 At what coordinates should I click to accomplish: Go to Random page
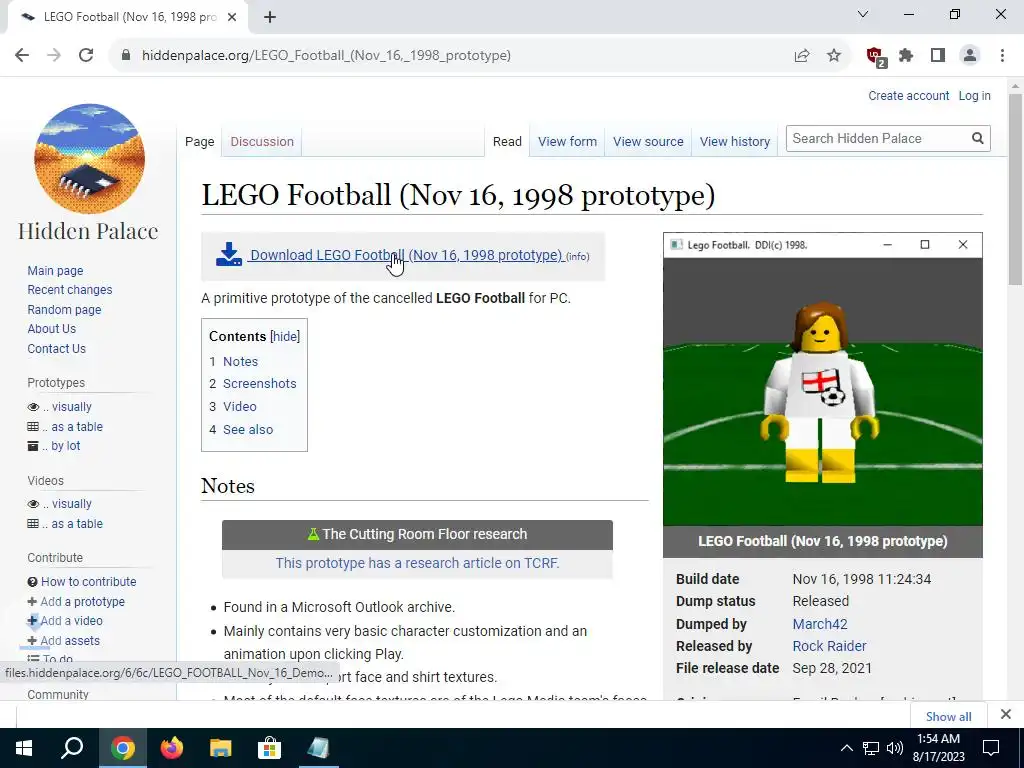[64, 310]
